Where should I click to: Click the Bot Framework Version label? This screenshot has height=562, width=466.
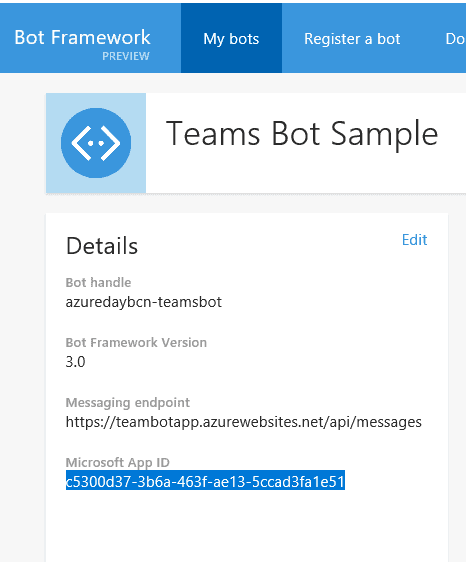click(136, 343)
